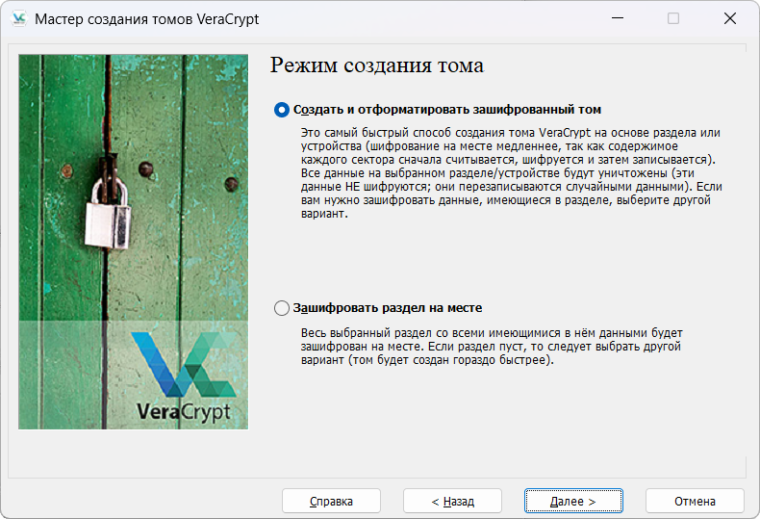Click the greyed-out maximize window button
Screen dimensions: 760x519
point(673,19)
